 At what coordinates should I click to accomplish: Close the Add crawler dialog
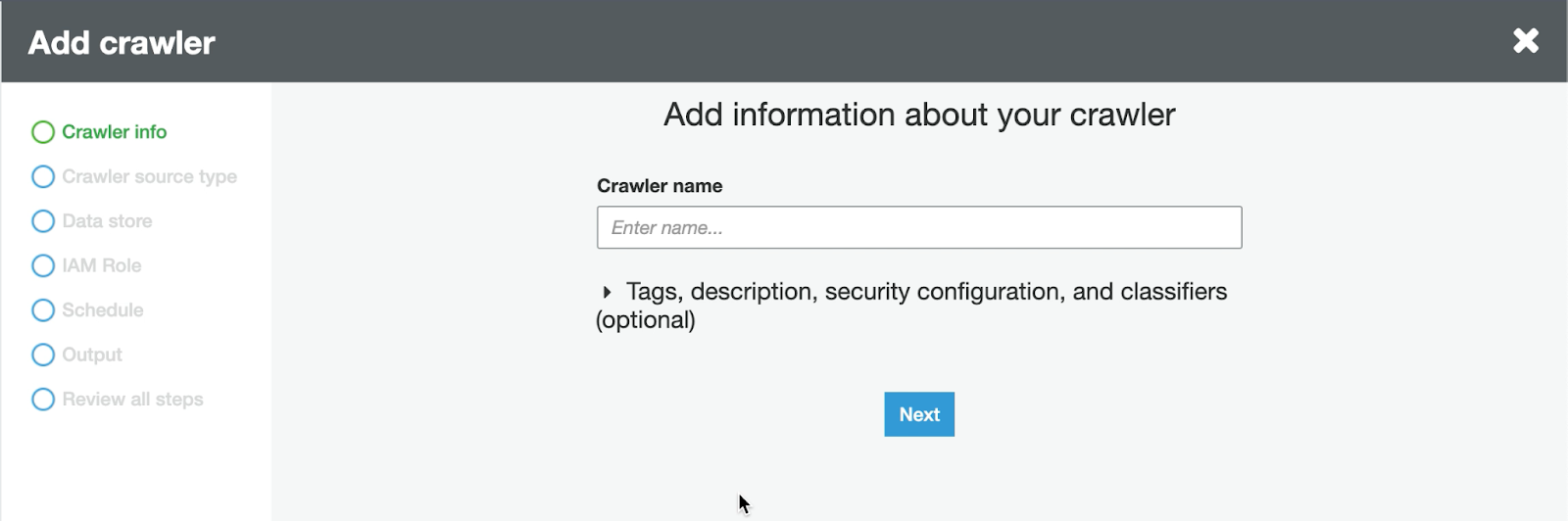click(x=1526, y=40)
